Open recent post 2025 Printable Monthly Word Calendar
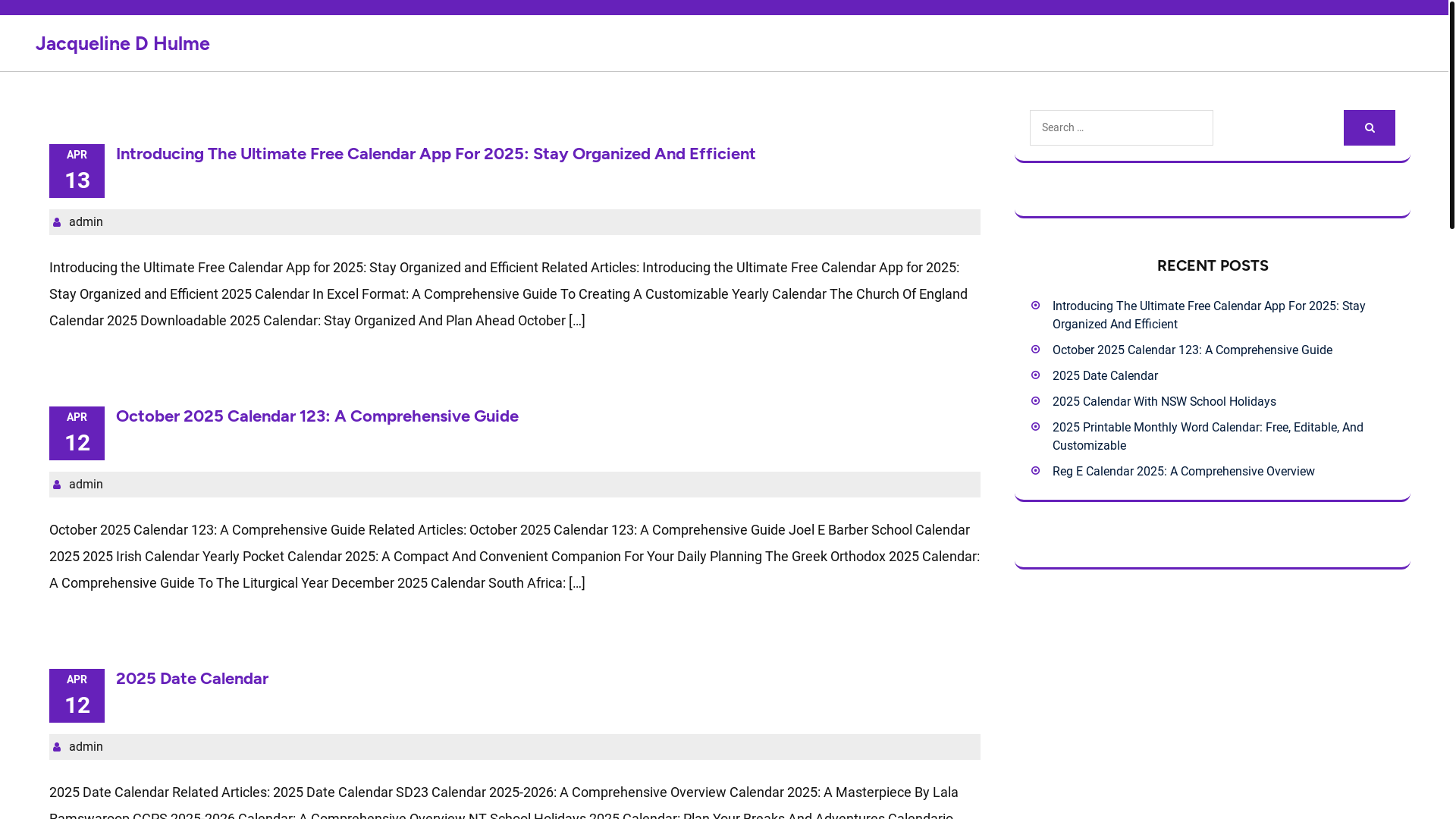 click(x=1208, y=436)
